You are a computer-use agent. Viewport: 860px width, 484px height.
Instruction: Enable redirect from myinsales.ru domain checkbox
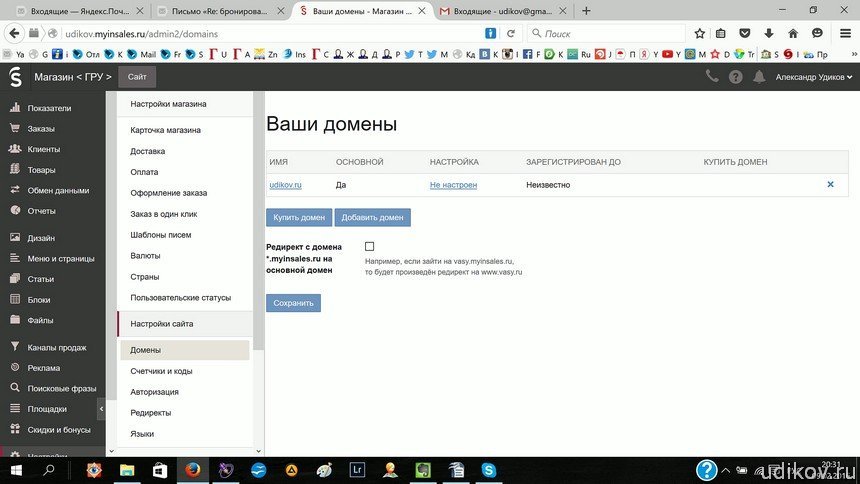coord(370,246)
